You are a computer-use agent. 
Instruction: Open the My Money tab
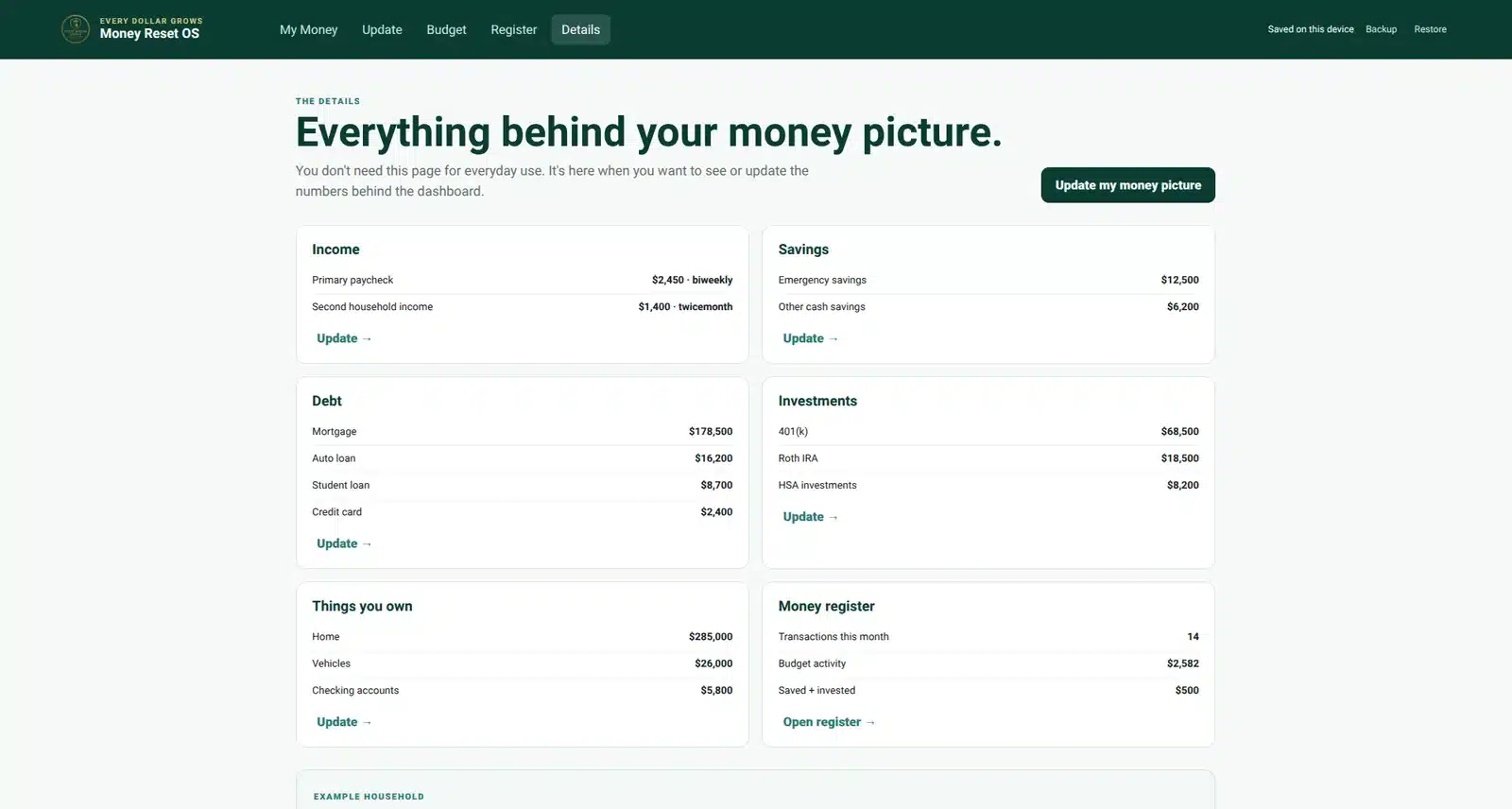[308, 29]
